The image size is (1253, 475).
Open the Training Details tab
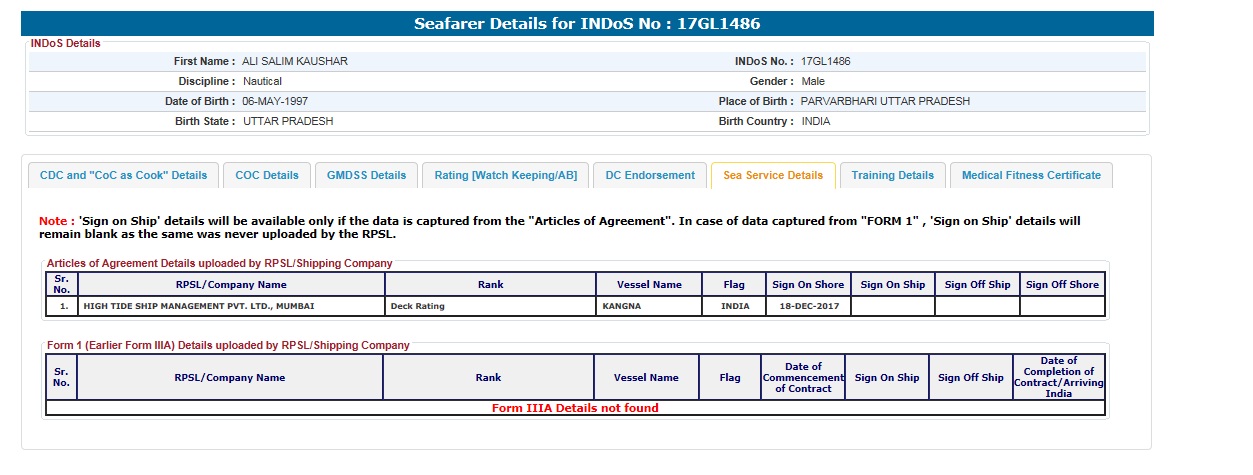[892, 175]
